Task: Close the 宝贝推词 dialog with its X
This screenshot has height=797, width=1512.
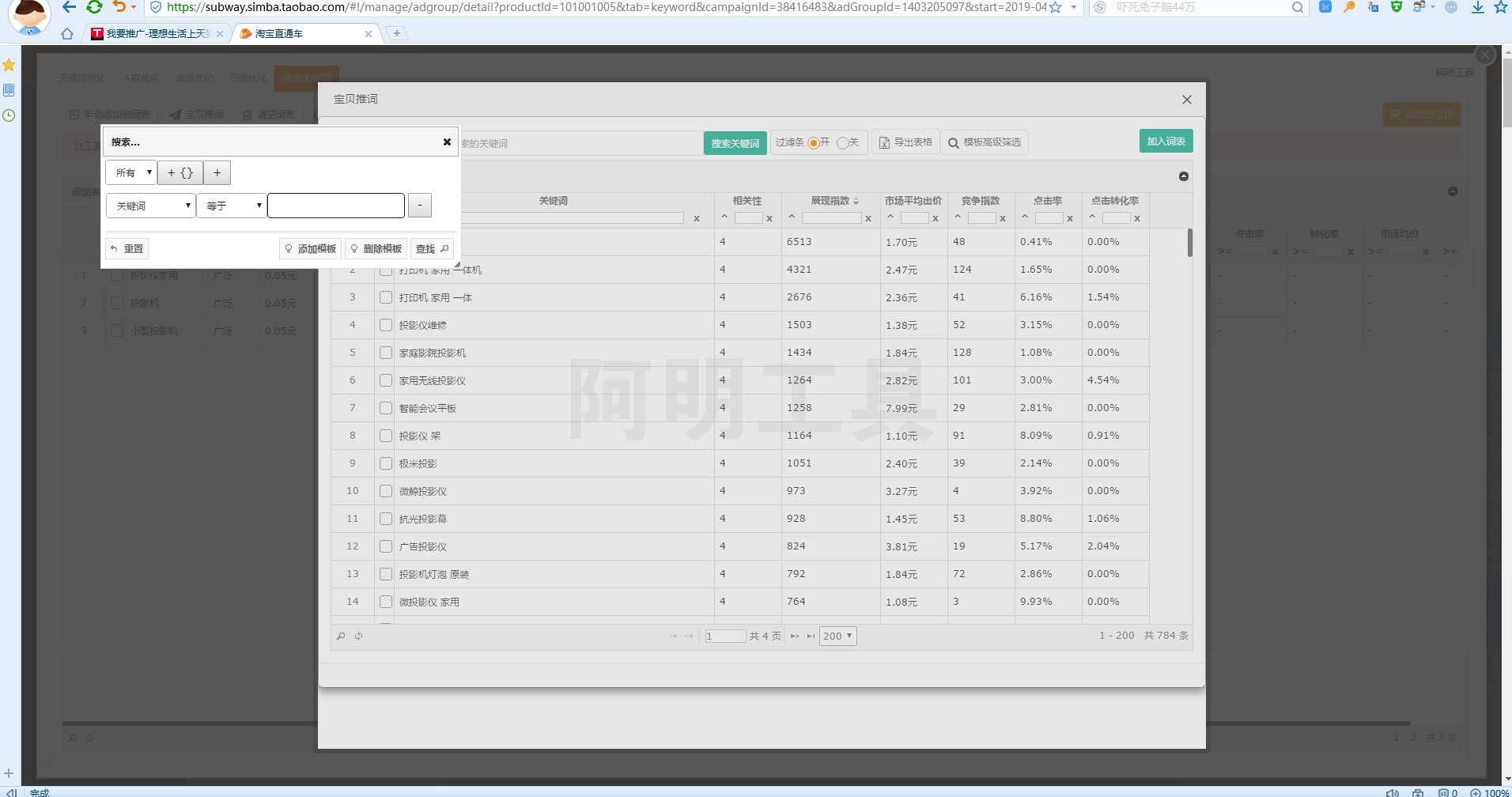Action: 1187,100
